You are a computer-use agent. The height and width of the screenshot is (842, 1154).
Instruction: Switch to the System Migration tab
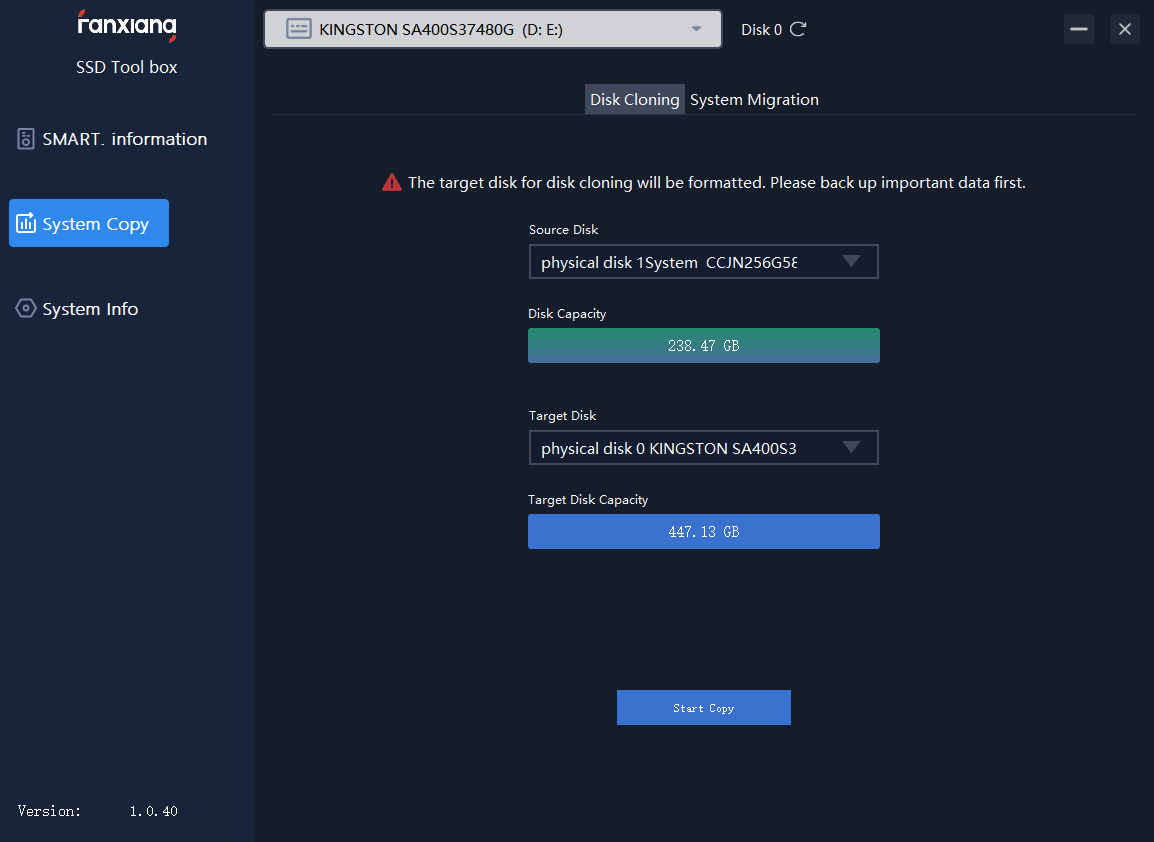pos(754,100)
